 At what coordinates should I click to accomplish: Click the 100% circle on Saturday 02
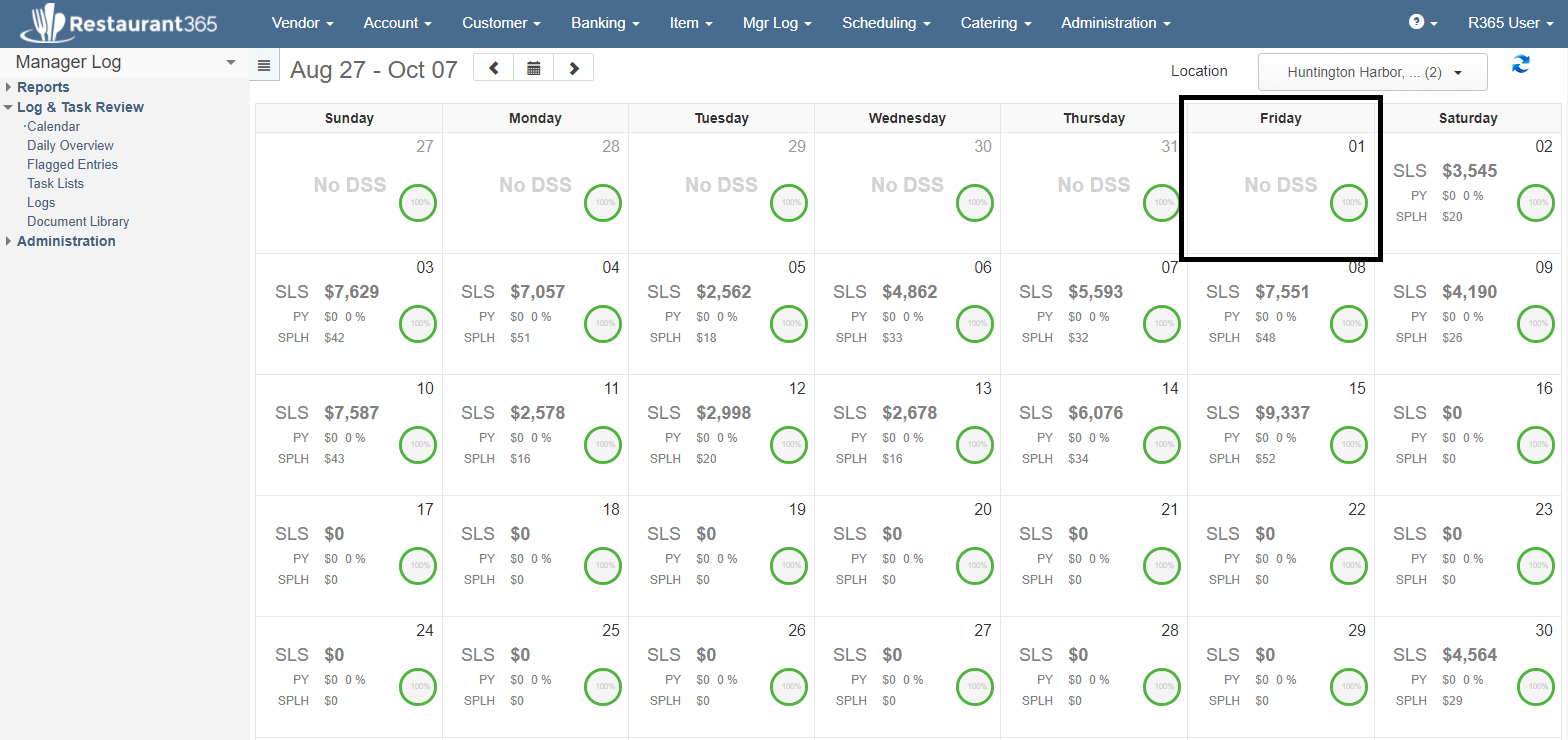(x=1535, y=203)
